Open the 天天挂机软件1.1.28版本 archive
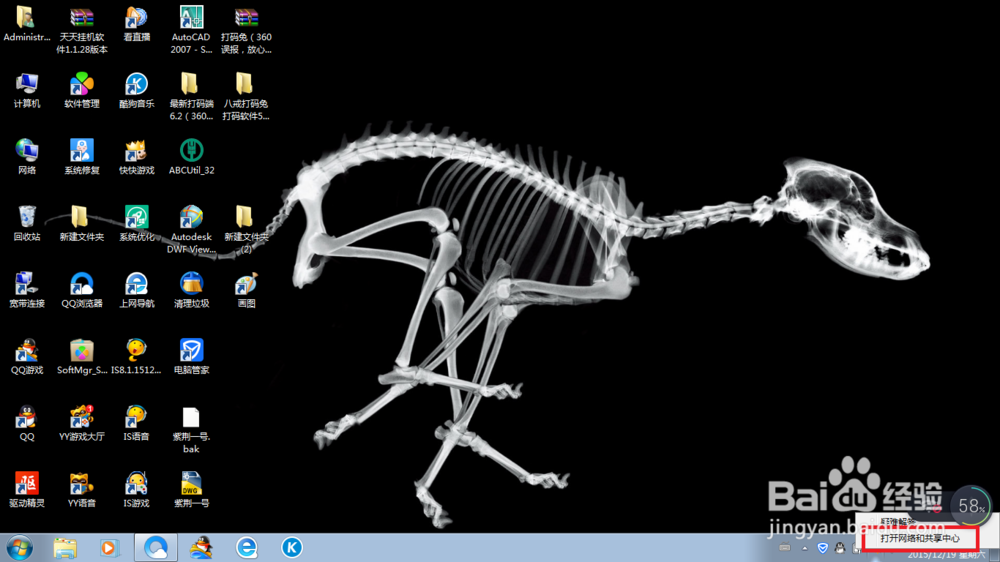Image resolution: width=1000 pixels, height=562 pixels. click(82, 31)
